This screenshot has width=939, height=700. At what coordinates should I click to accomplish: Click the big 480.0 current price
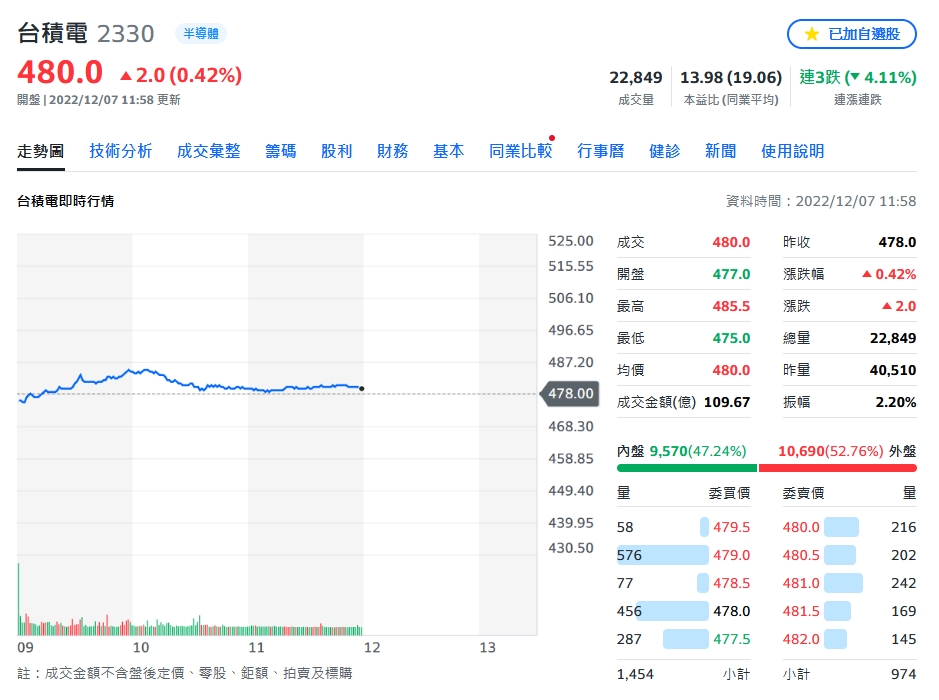coord(60,73)
